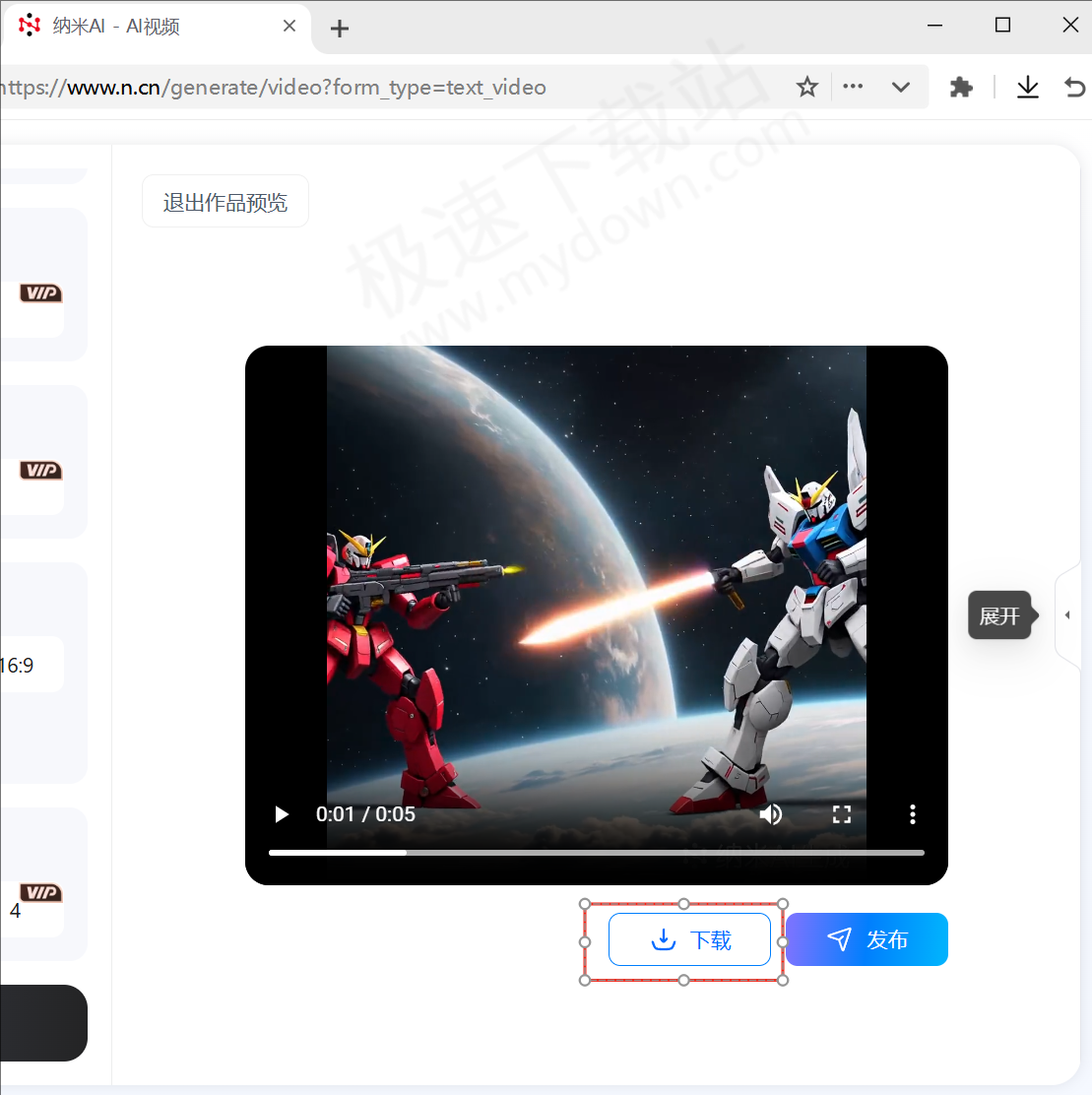Mute the video with the speaker icon
The height and width of the screenshot is (1095, 1092).
(x=771, y=814)
